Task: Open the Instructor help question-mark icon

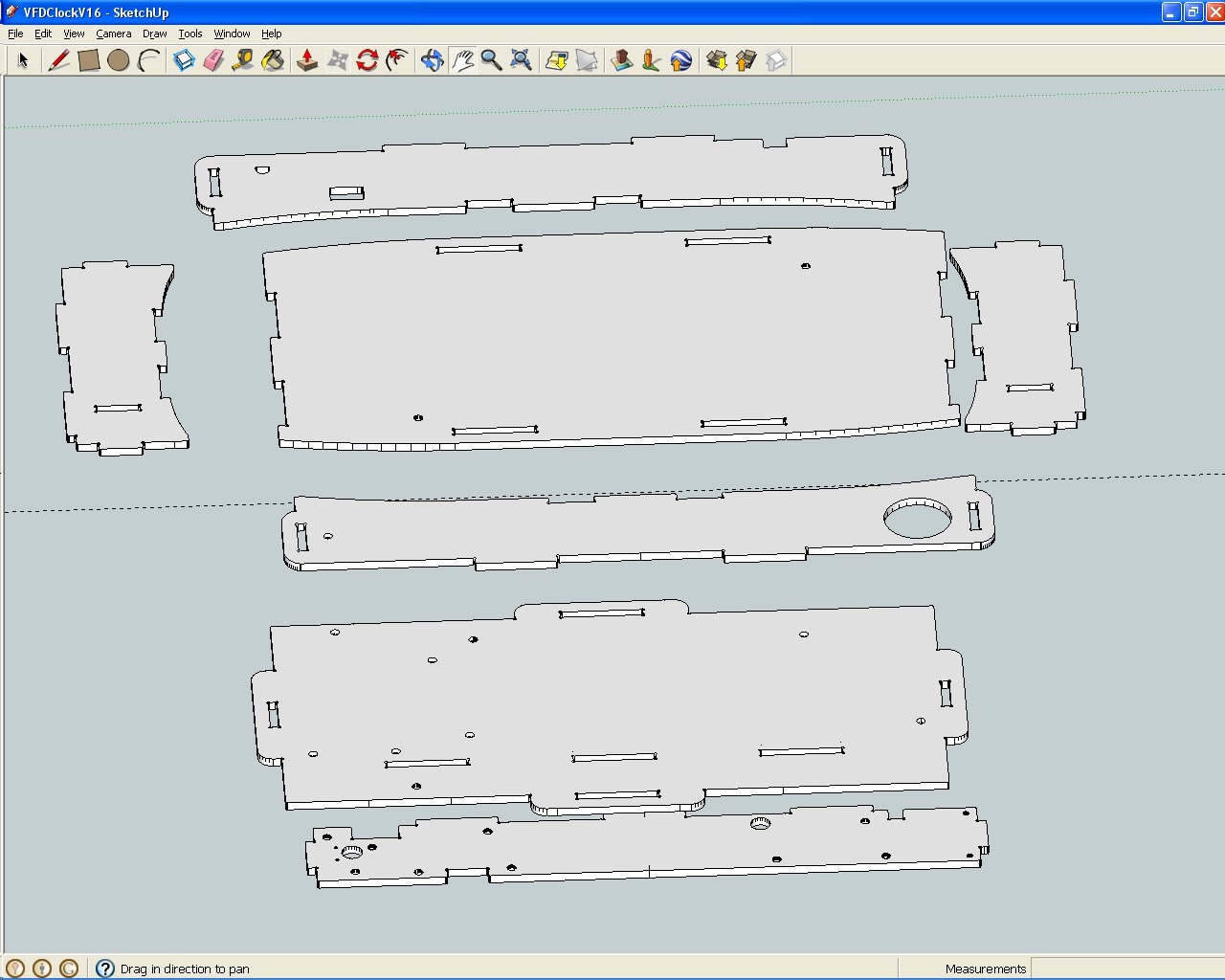Action: [105, 969]
